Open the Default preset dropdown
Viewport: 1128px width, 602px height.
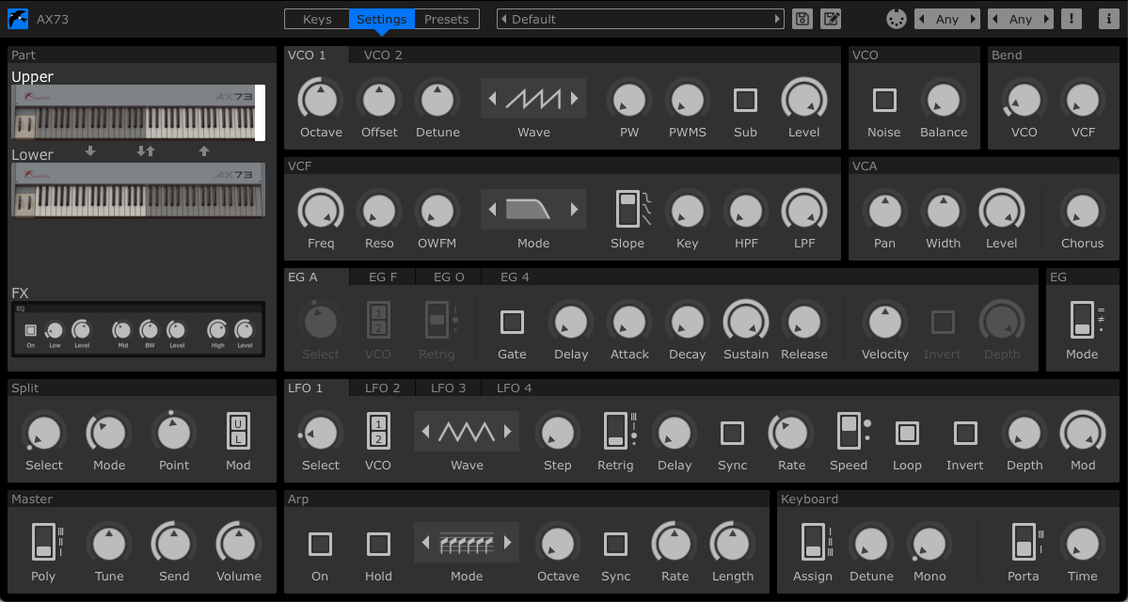pos(640,17)
